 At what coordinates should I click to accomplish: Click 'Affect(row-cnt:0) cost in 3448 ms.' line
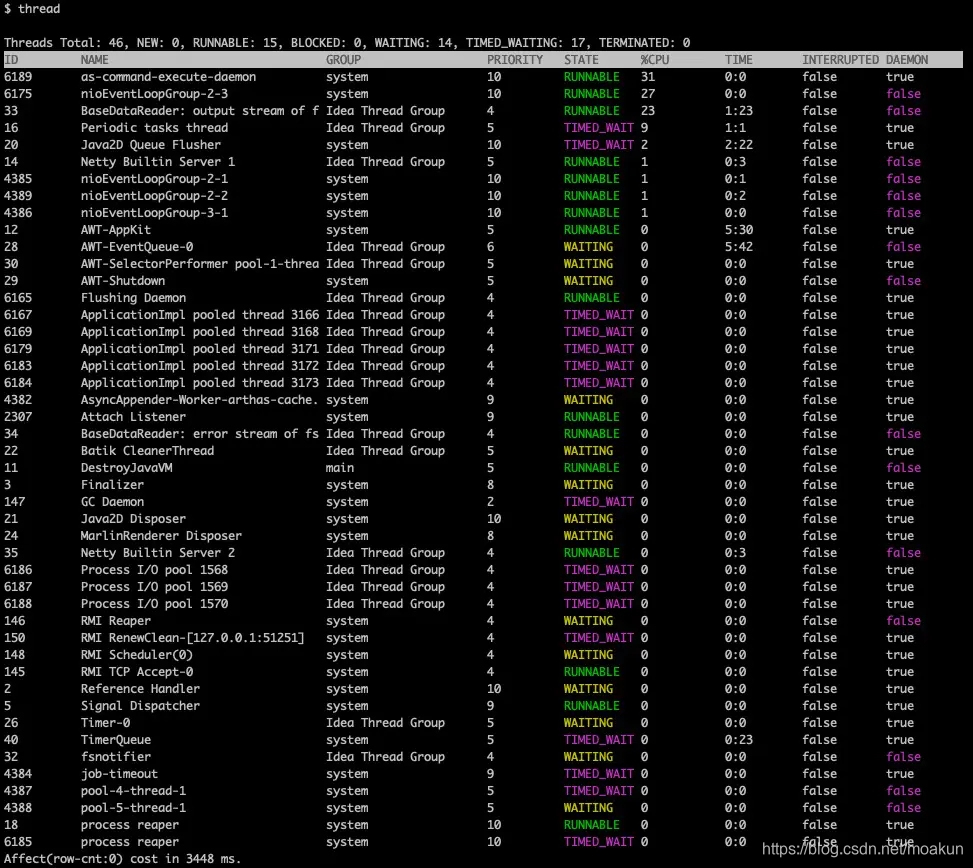(122, 859)
